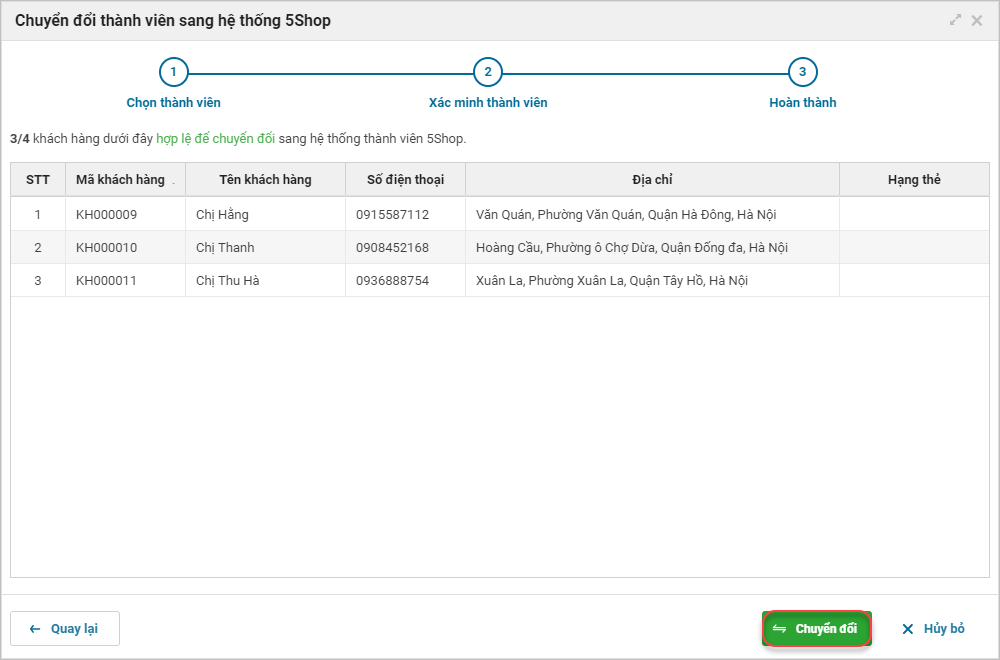
Task: Expand the dialog with the maximize icon
Action: click(955, 20)
